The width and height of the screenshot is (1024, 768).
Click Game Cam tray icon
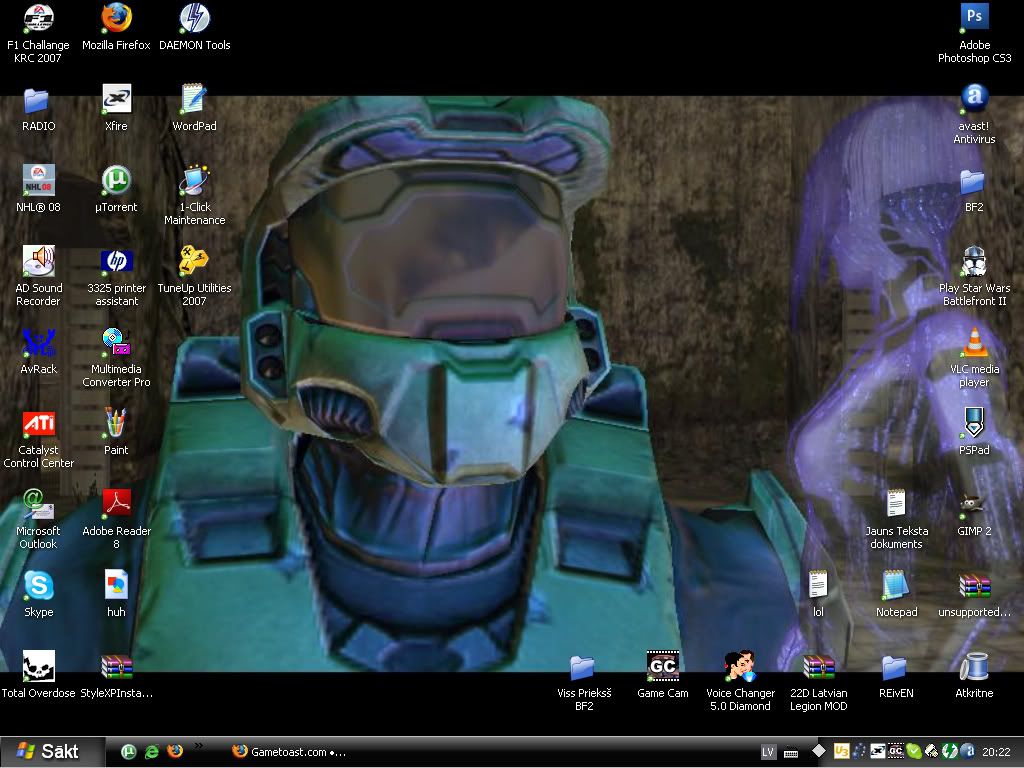click(x=895, y=751)
